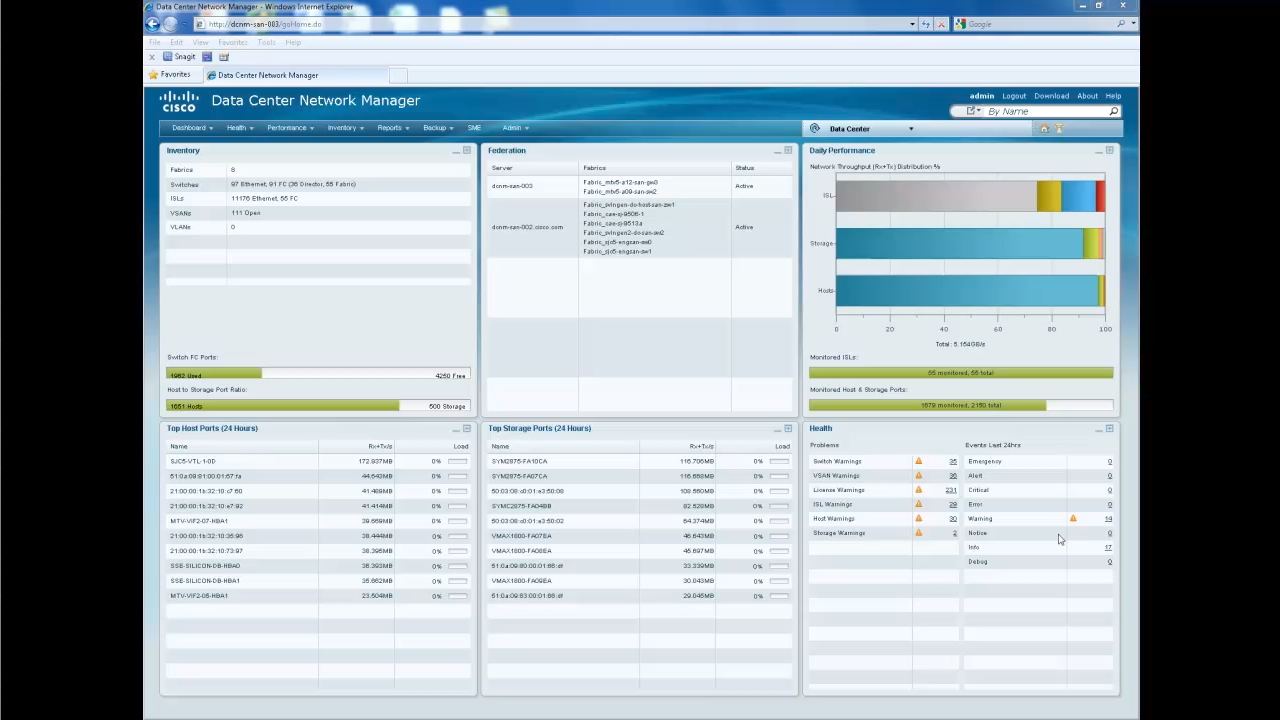Image resolution: width=1280 pixels, height=720 pixels.
Task: Maximize the Daily Performance dashlet
Action: point(1110,151)
